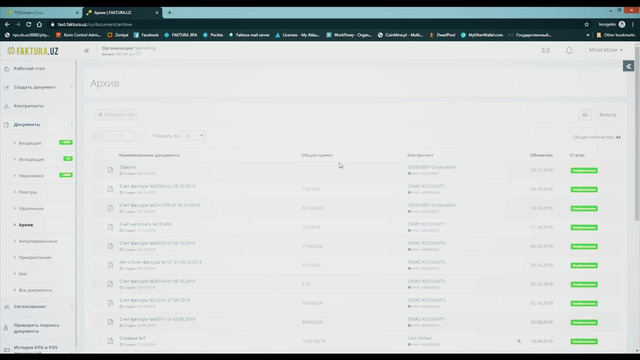Check the box for Счет на оплату №123456
This screenshot has width=640, height=360.
pos(98,227)
